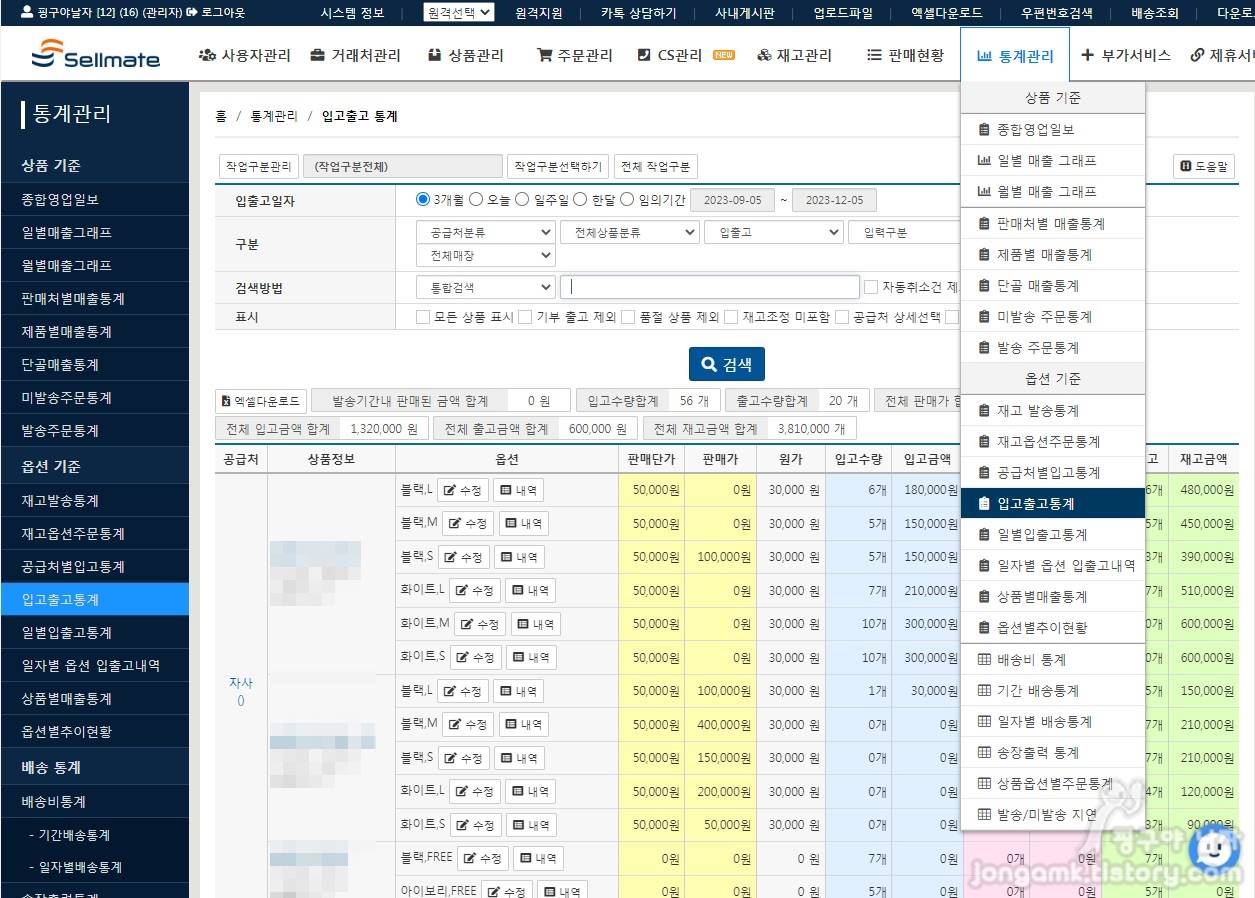Viewport: 1255px width, 898px height.
Task: Click 엑셀다운로드 in top bar
Action: (947, 13)
